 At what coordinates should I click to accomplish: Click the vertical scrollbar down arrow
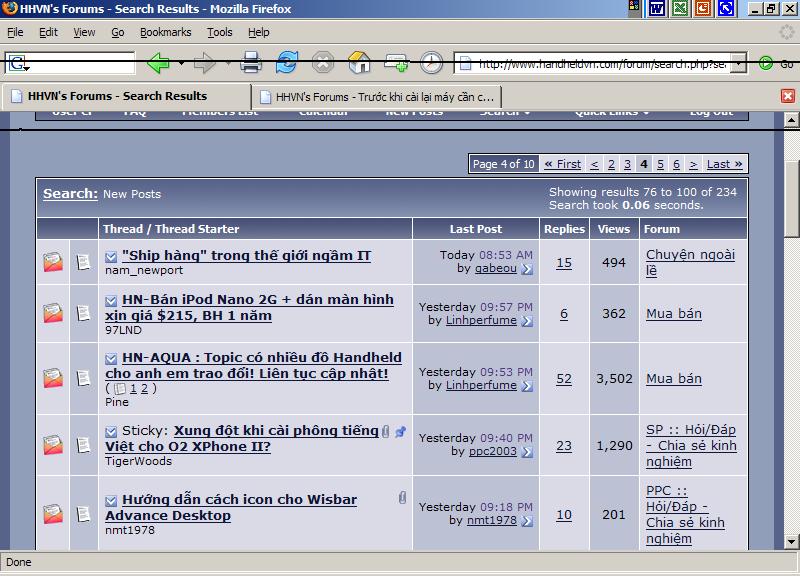point(791,540)
